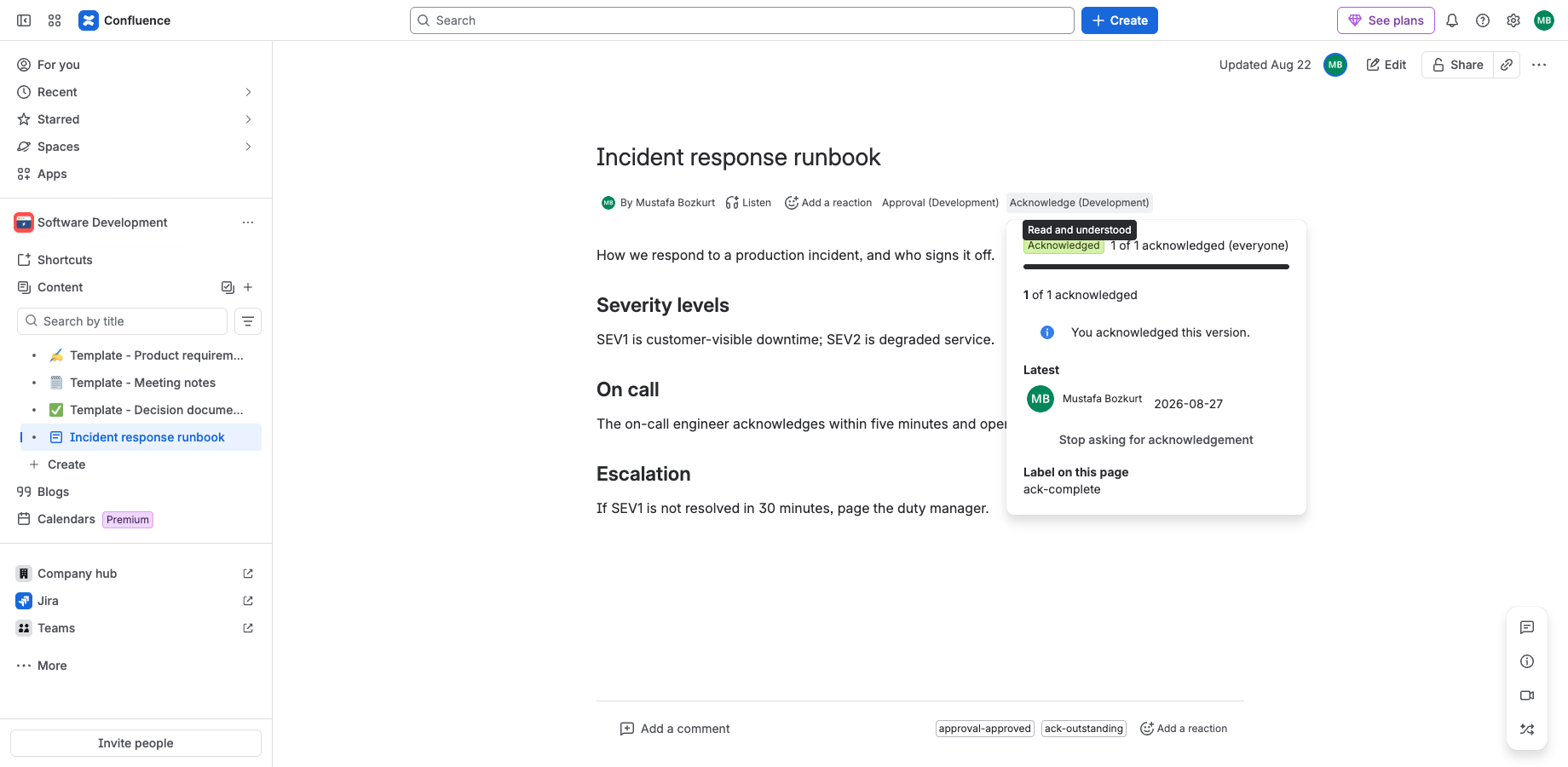
Task: Click the Share button
Action: point(1458,65)
